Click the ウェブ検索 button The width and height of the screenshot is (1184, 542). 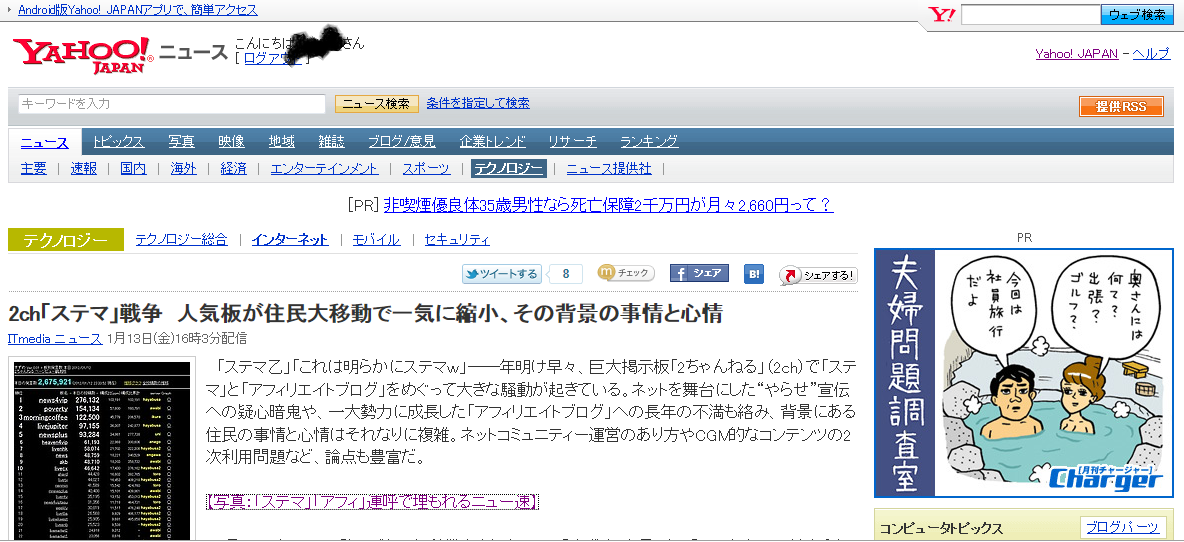[x=1137, y=14]
